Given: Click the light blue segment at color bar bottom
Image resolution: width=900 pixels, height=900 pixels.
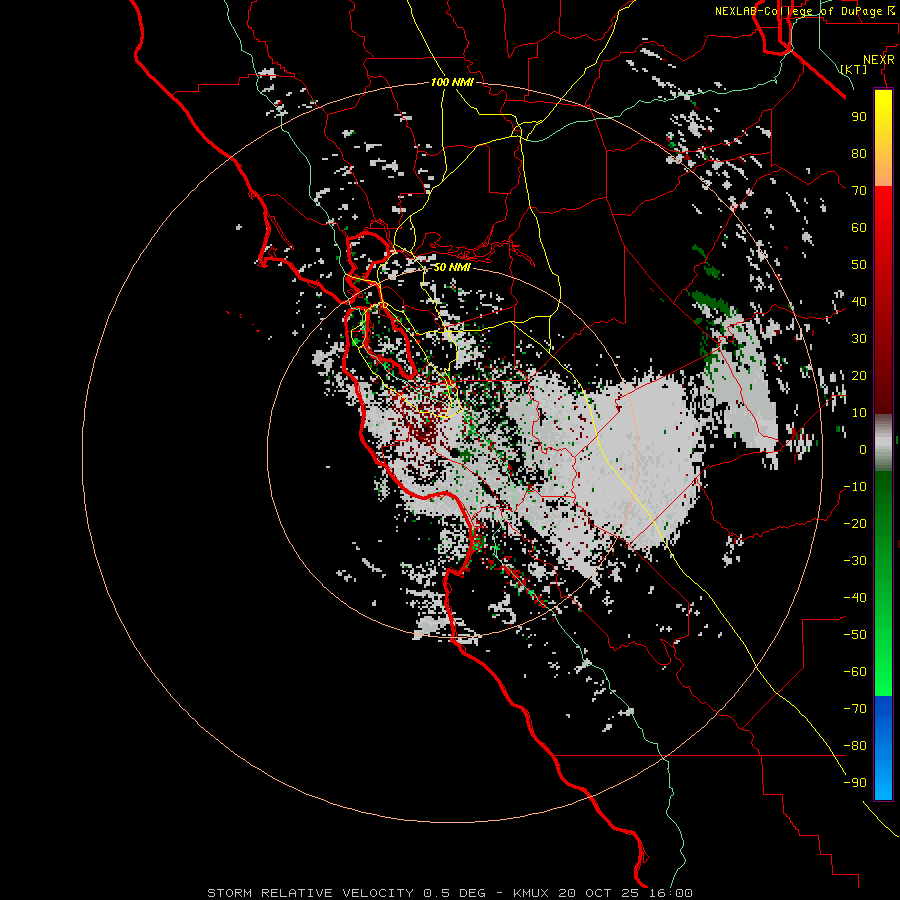Looking at the screenshot, I should coord(883,778).
